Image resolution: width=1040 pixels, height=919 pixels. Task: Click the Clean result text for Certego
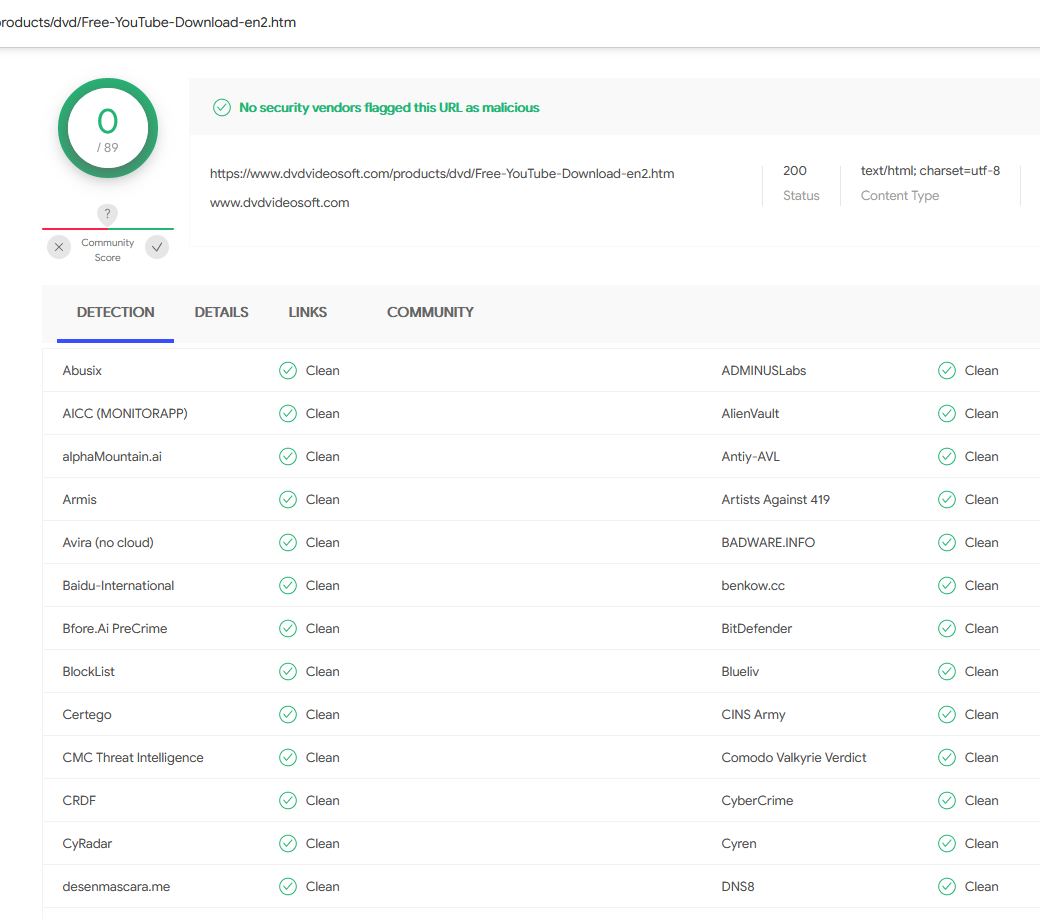point(322,715)
